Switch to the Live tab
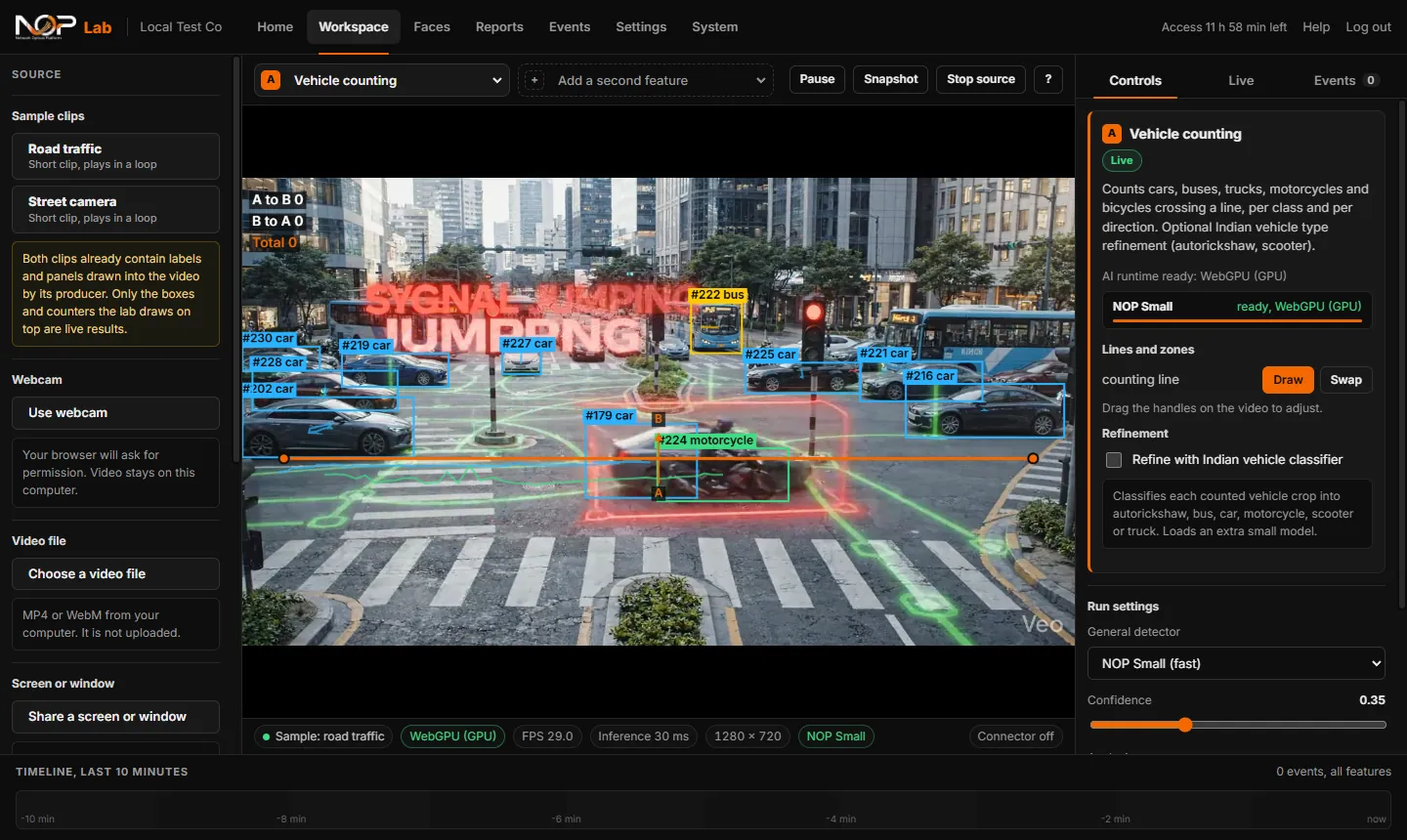This screenshot has width=1407, height=840. 1241,80
